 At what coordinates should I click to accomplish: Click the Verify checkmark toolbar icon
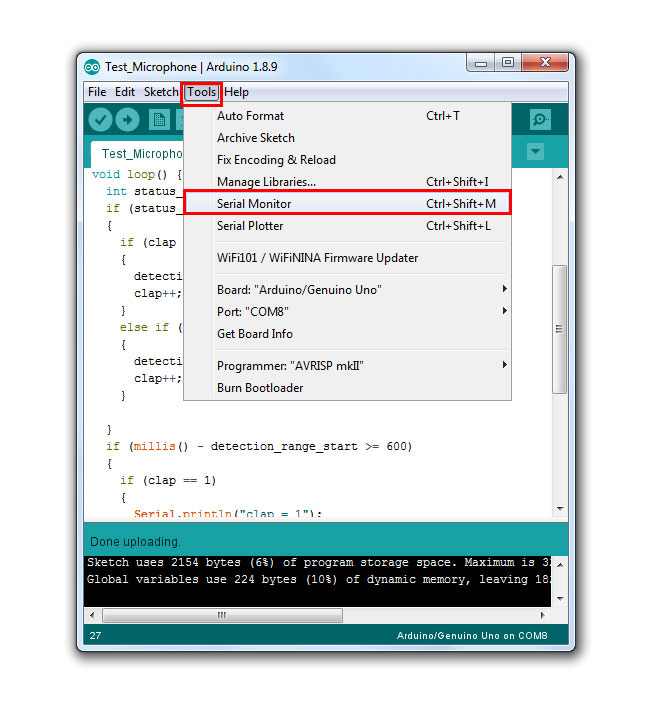pos(100,120)
